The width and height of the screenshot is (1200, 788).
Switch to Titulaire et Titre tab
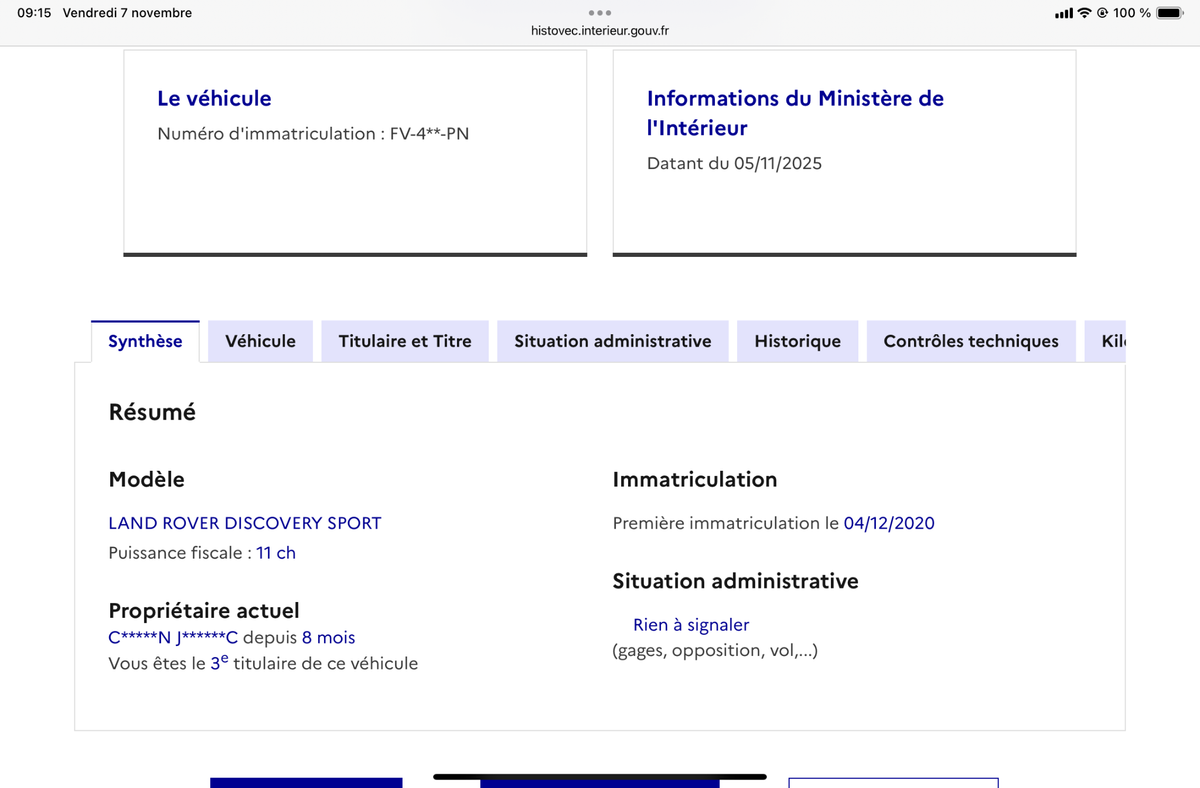click(x=405, y=341)
